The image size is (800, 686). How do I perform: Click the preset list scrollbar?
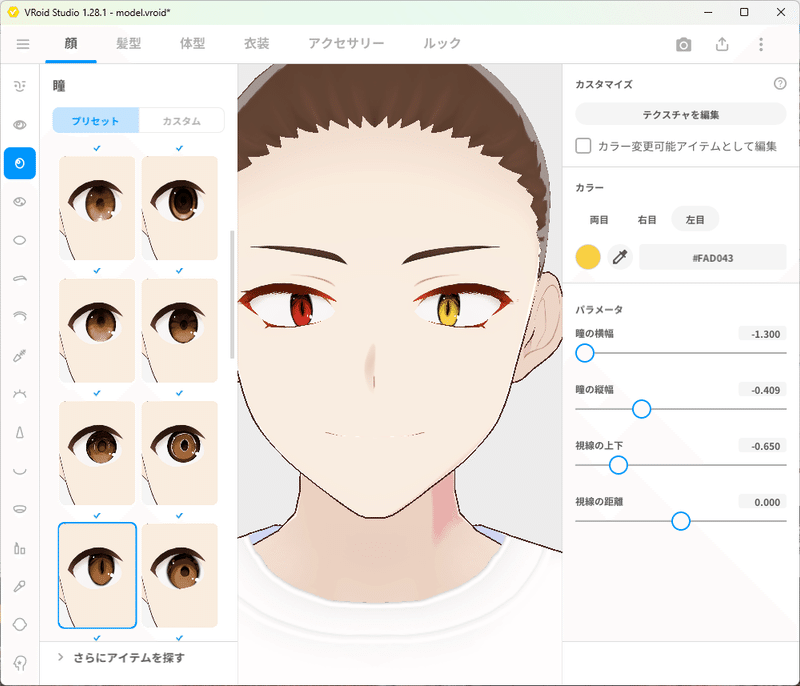pos(232,294)
